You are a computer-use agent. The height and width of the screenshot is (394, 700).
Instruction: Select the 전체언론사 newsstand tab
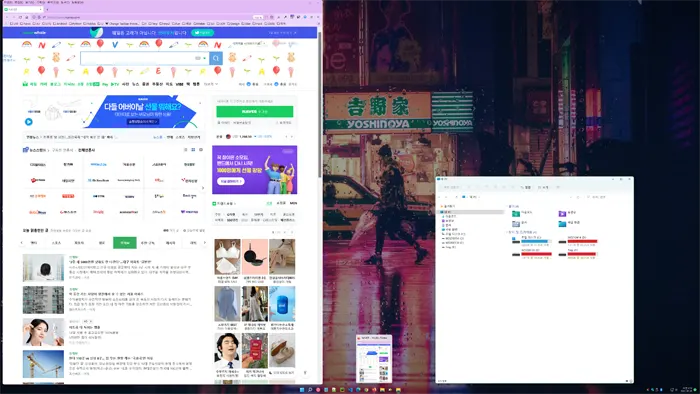(86, 150)
